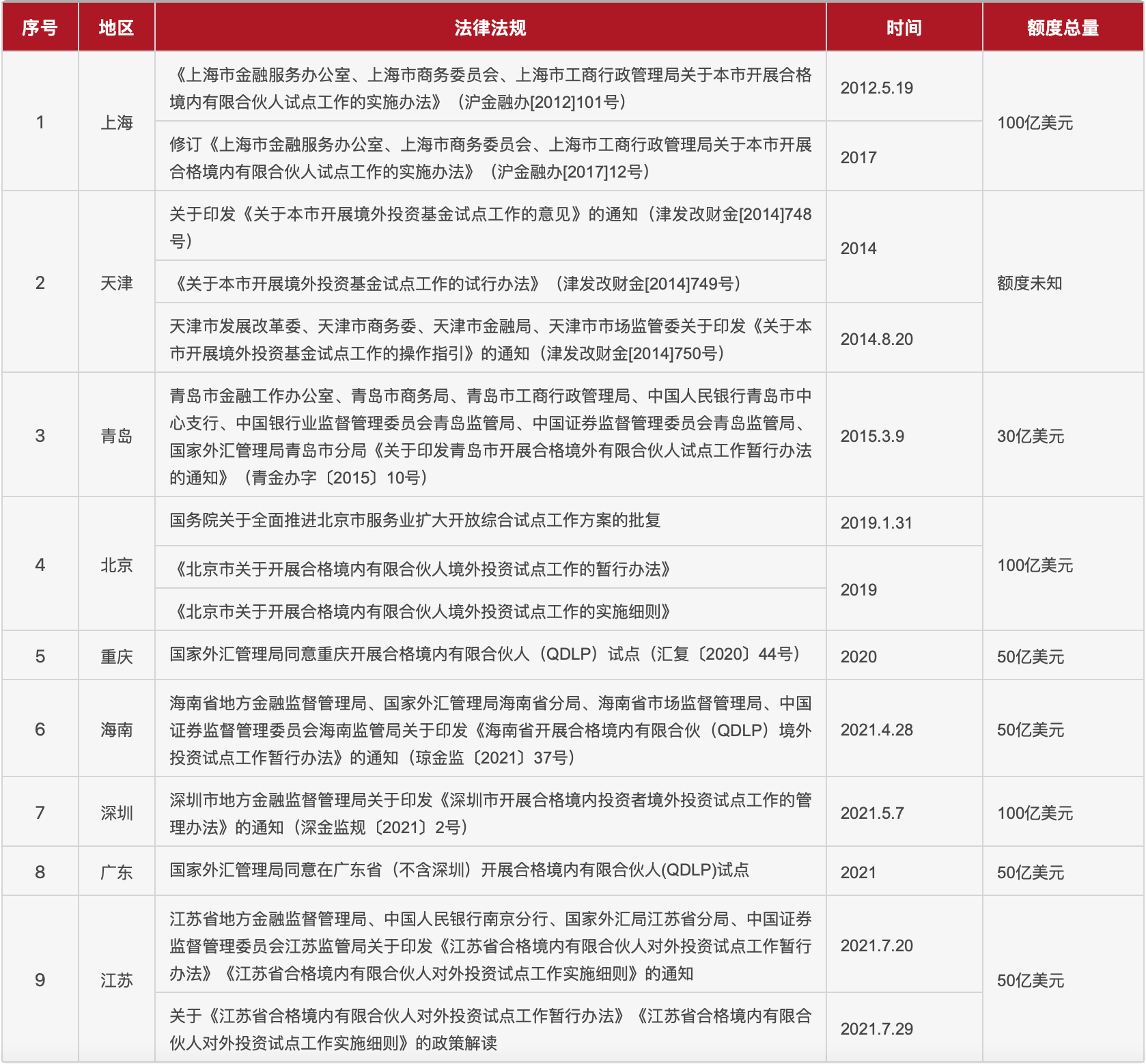
Task: Open the 深金监规〔2021〕2号 regulation entry
Action: coord(489,812)
